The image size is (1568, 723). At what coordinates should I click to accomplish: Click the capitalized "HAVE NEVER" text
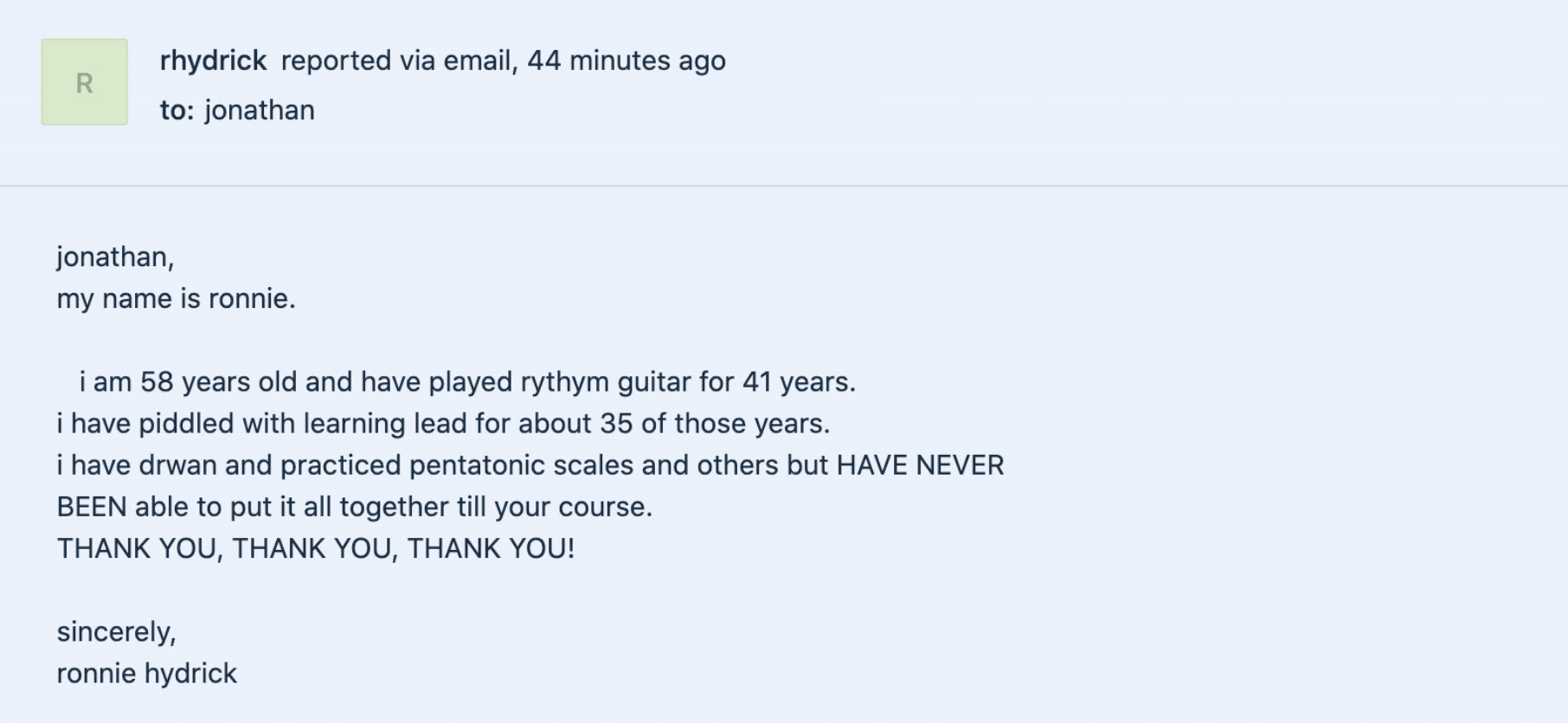[920, 465]
